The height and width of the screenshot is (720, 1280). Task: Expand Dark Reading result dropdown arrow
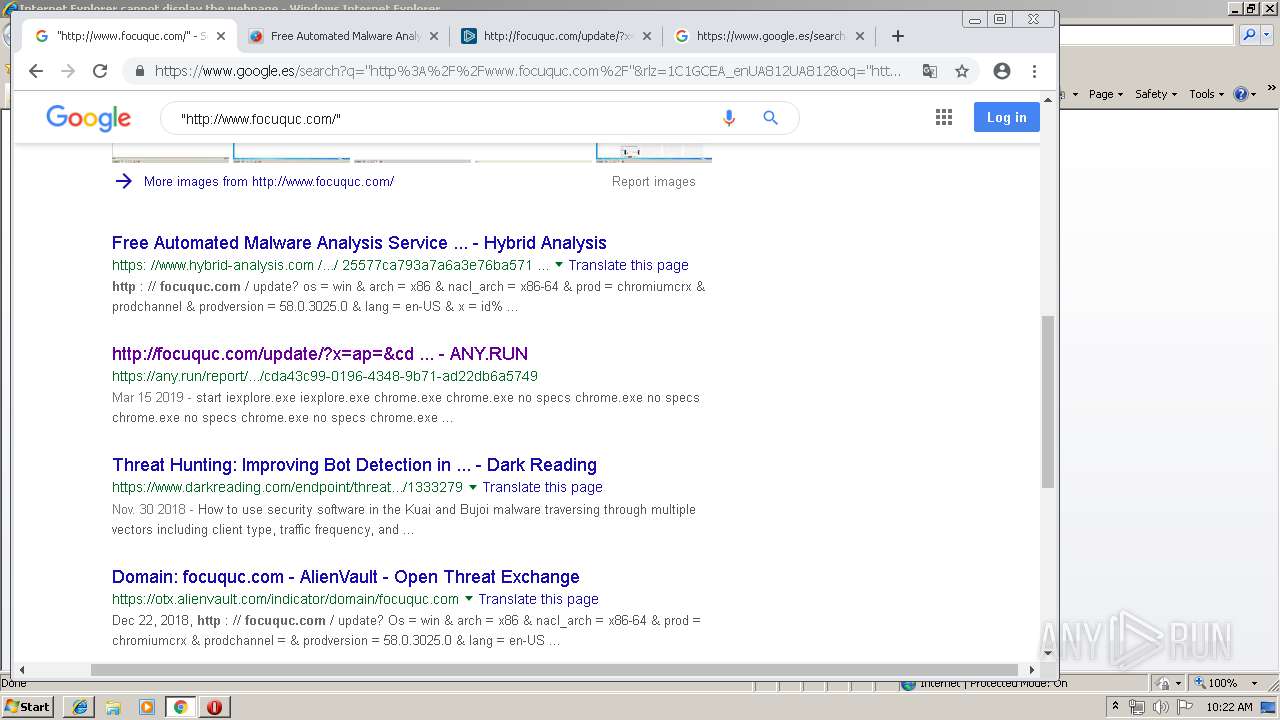[x=473, y=487]
